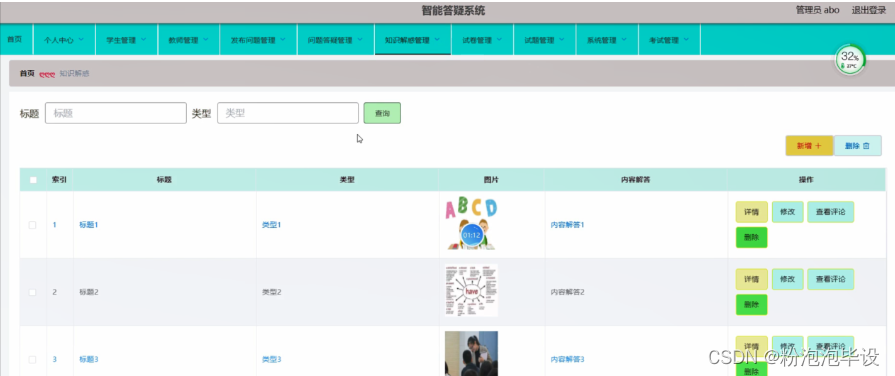Expand the 试卷管理 menu arrow

(499, 40)
